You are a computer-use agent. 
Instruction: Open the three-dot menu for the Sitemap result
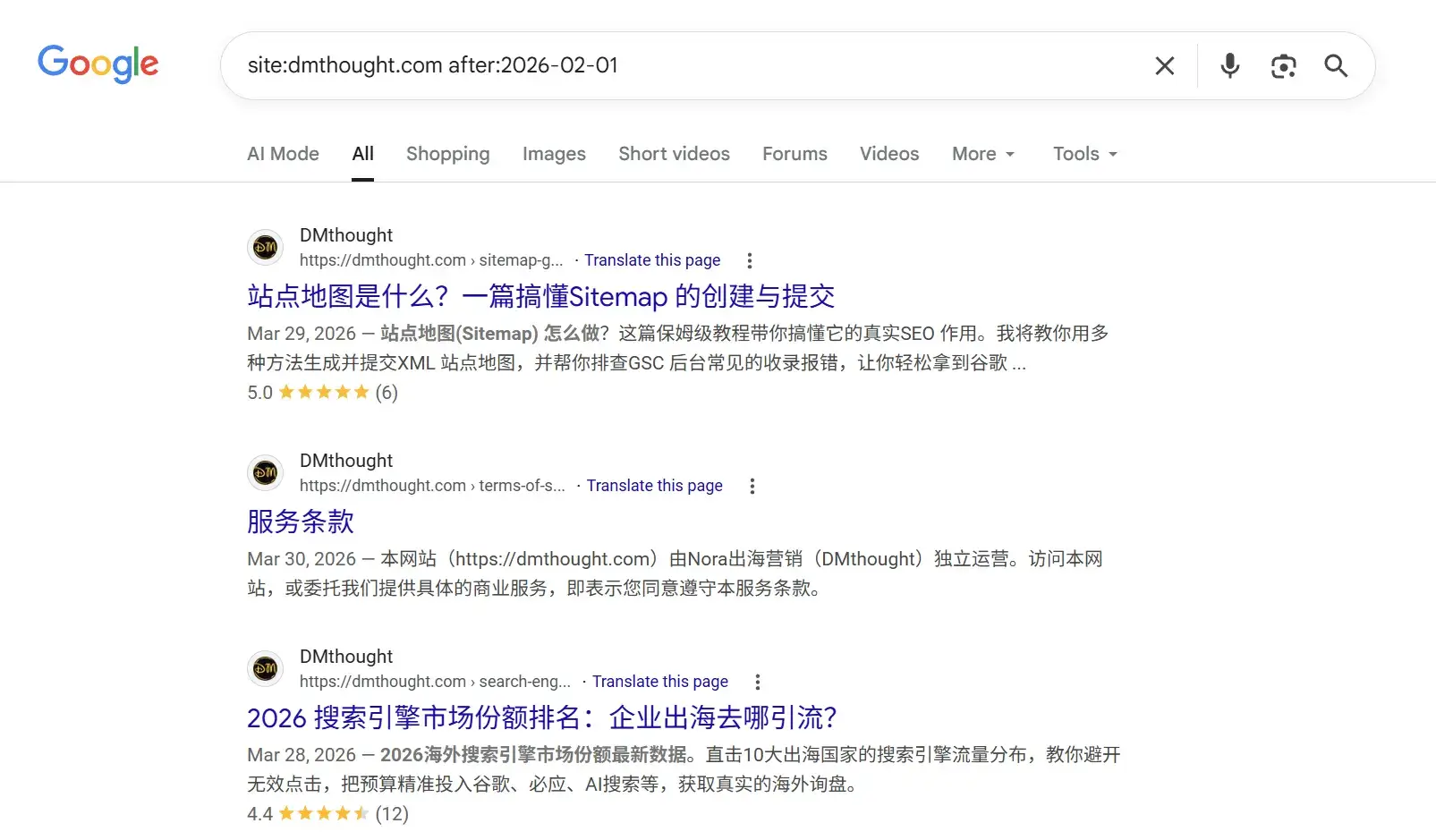(x=750, y=259)
